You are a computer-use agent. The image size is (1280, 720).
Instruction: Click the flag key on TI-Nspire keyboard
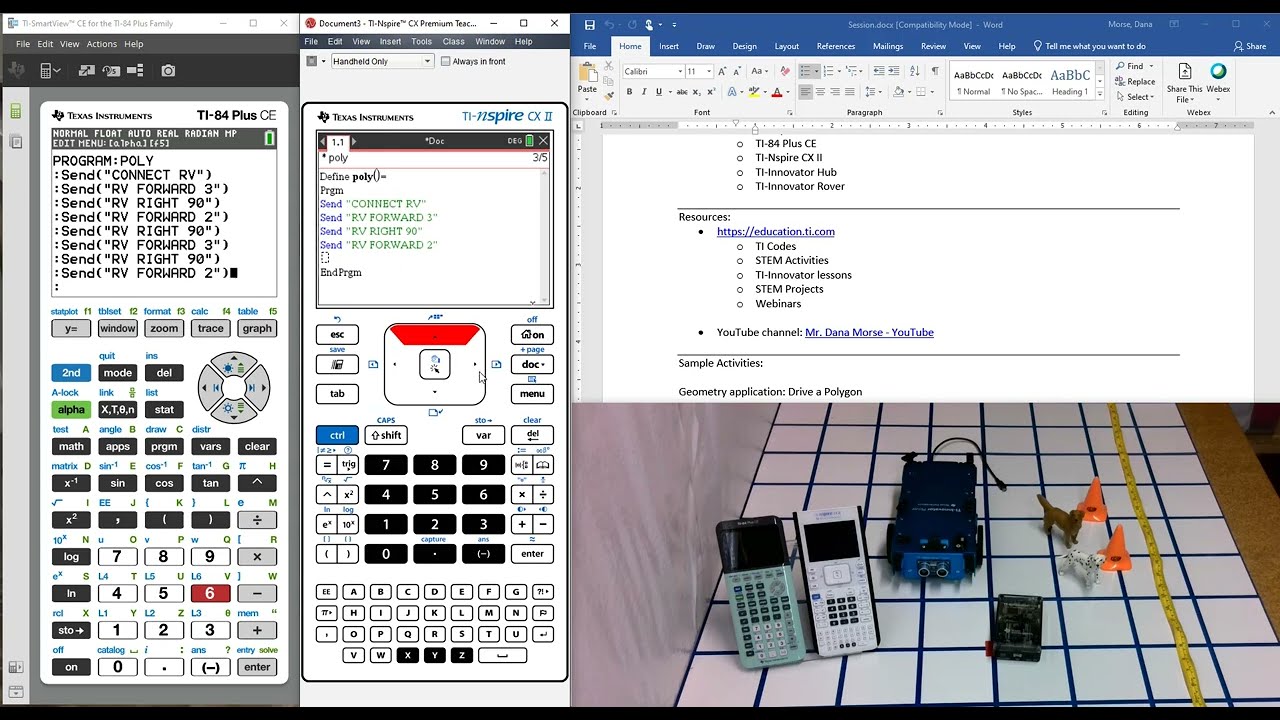click(x=543, y=613)
